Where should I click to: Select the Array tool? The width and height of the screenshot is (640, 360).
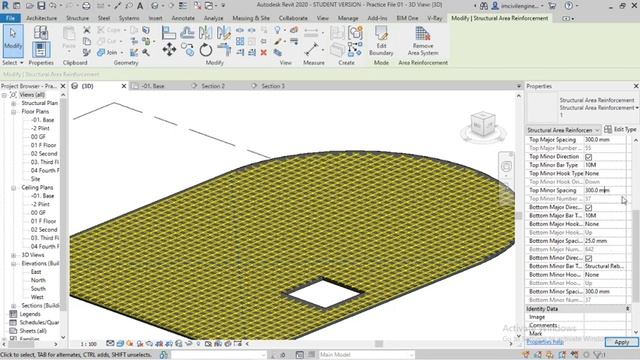click(240, 41)
